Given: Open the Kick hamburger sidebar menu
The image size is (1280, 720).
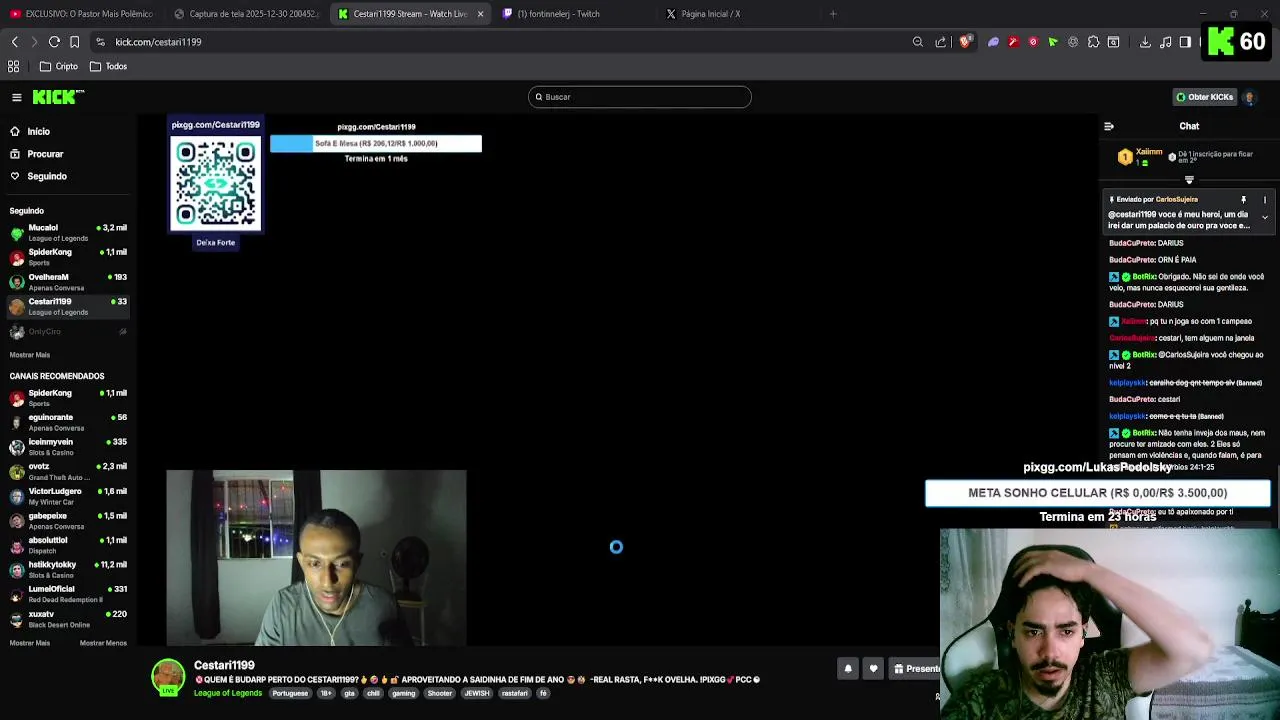Looking at the screenshot, I should 17,97.
